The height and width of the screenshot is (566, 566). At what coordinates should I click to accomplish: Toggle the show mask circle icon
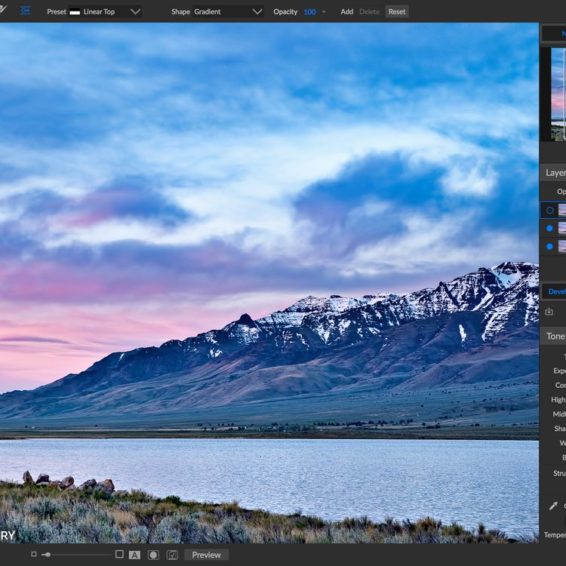(153, 555)
